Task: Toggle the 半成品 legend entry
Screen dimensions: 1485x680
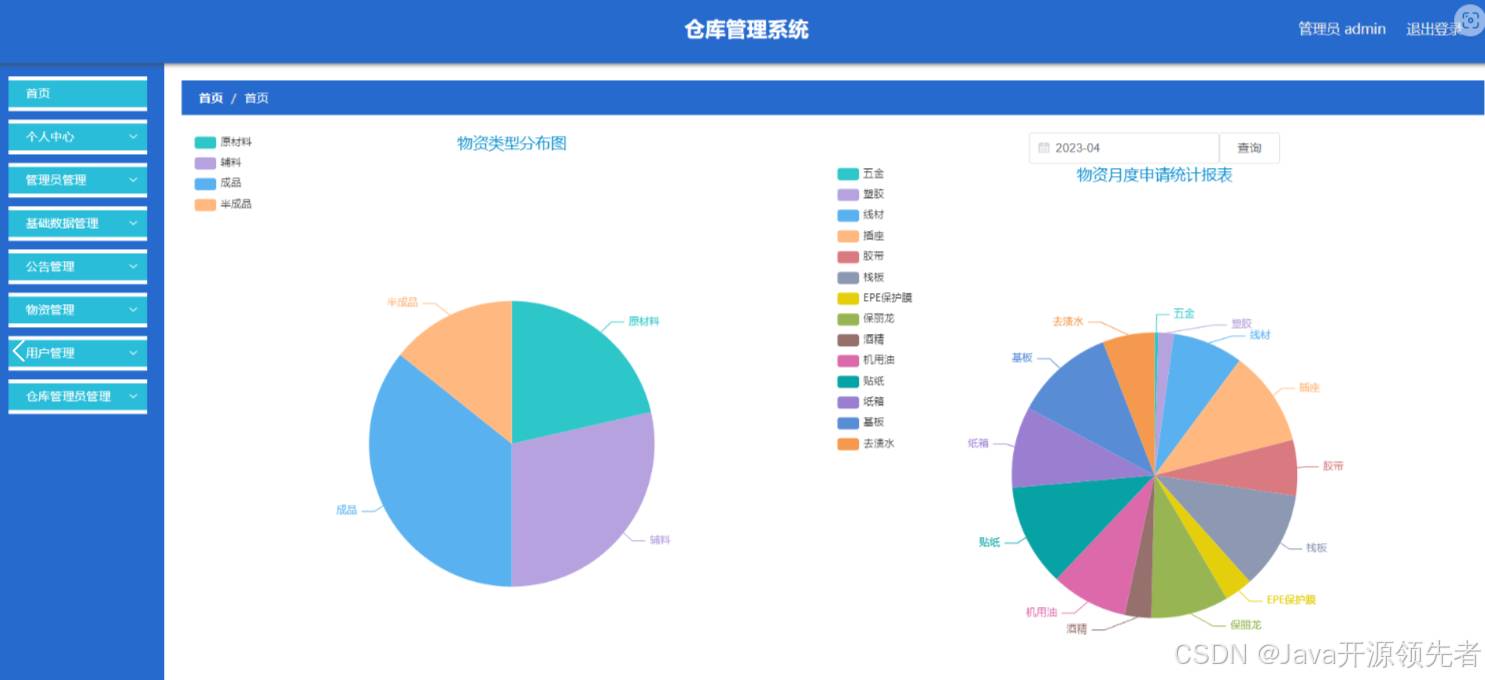Action: (223, 204)
